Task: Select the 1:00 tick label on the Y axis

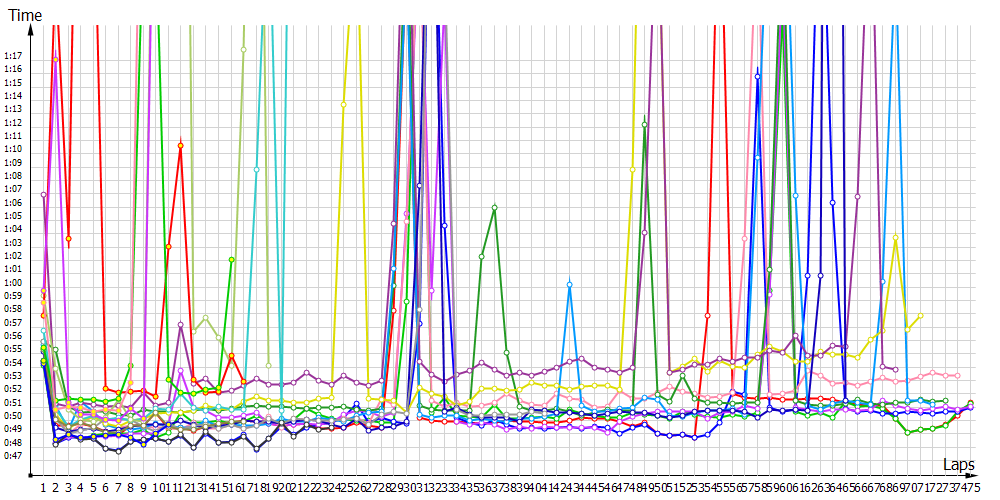Action: point(14,283)
